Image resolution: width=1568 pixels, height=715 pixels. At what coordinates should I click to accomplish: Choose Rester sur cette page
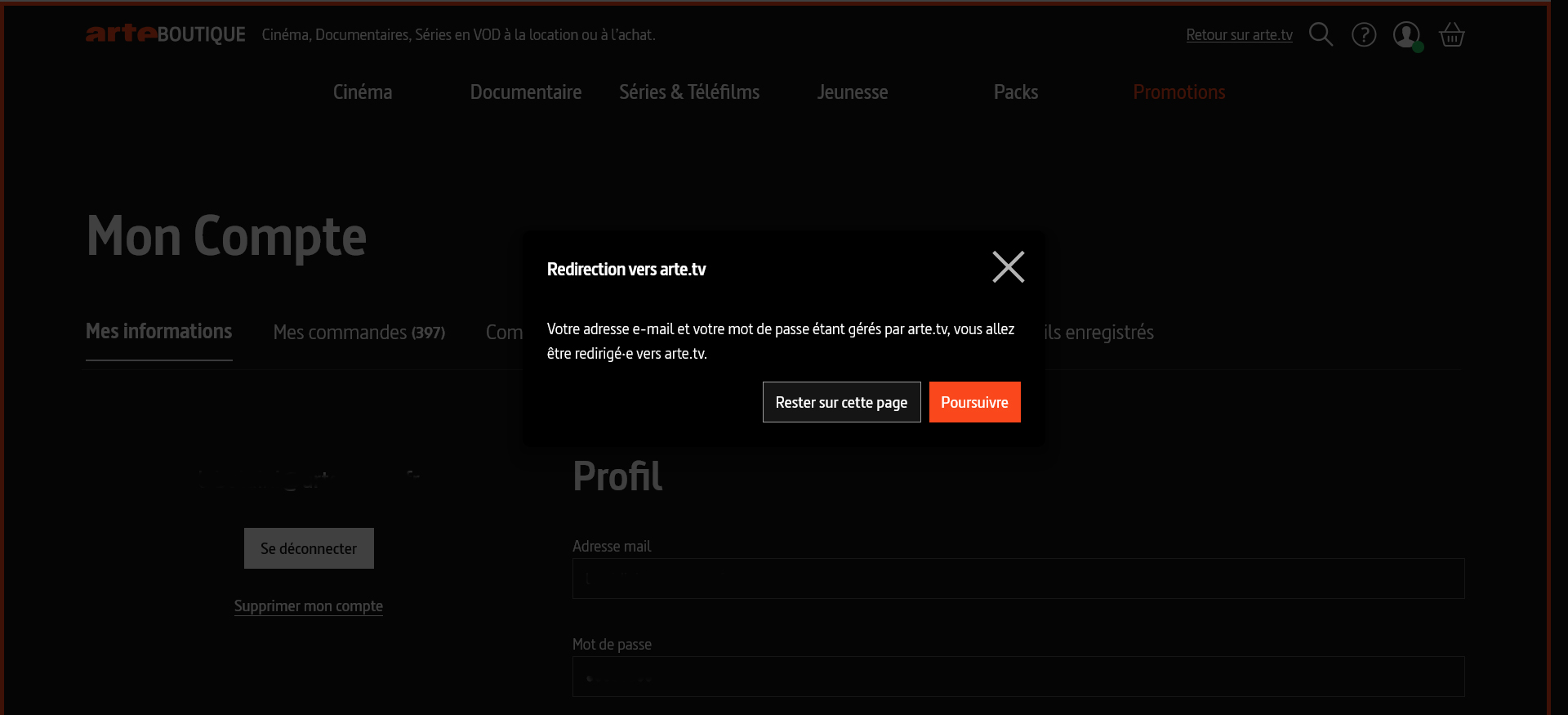(841, 402)
